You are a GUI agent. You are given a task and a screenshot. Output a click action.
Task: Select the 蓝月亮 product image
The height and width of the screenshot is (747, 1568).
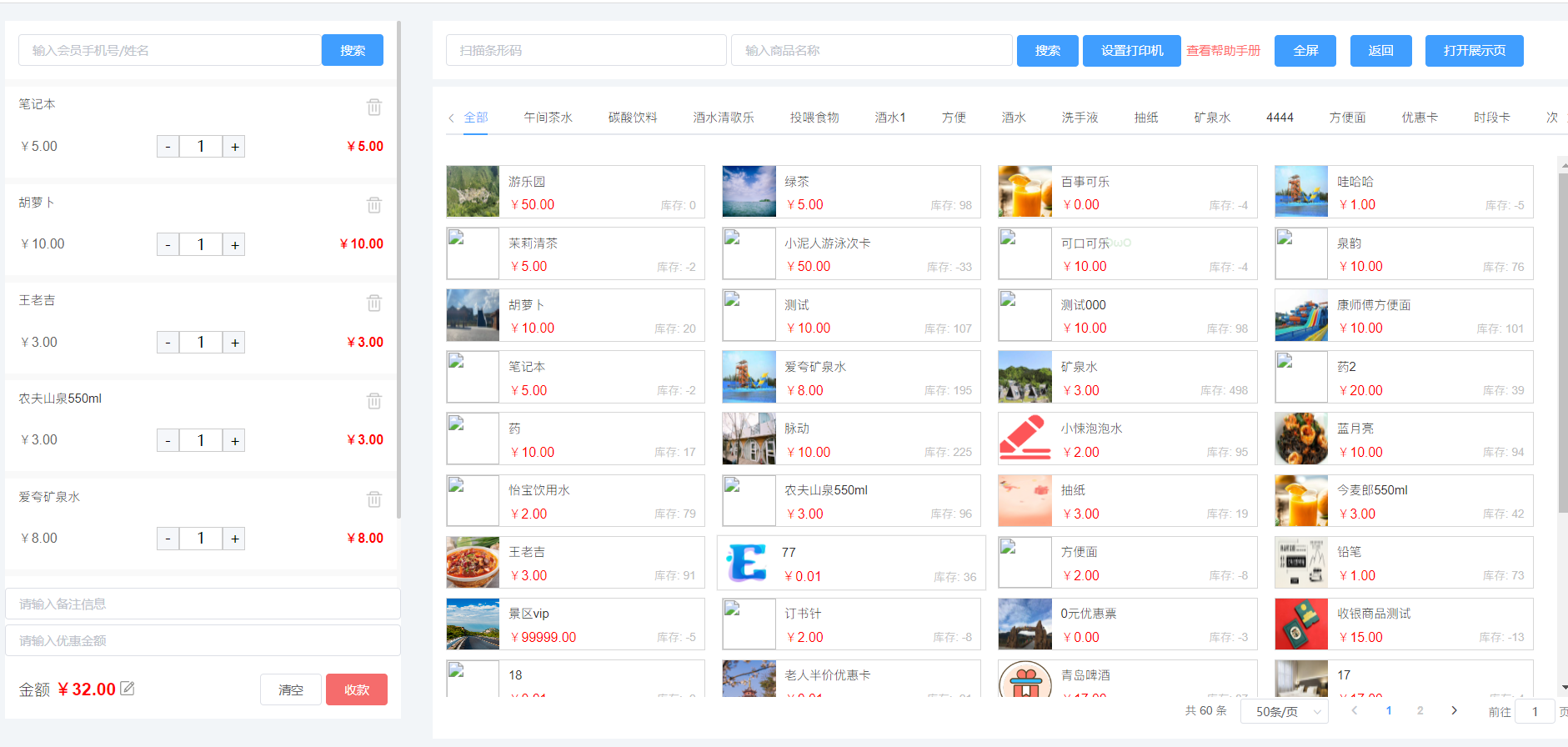[x=1301, y=439]
